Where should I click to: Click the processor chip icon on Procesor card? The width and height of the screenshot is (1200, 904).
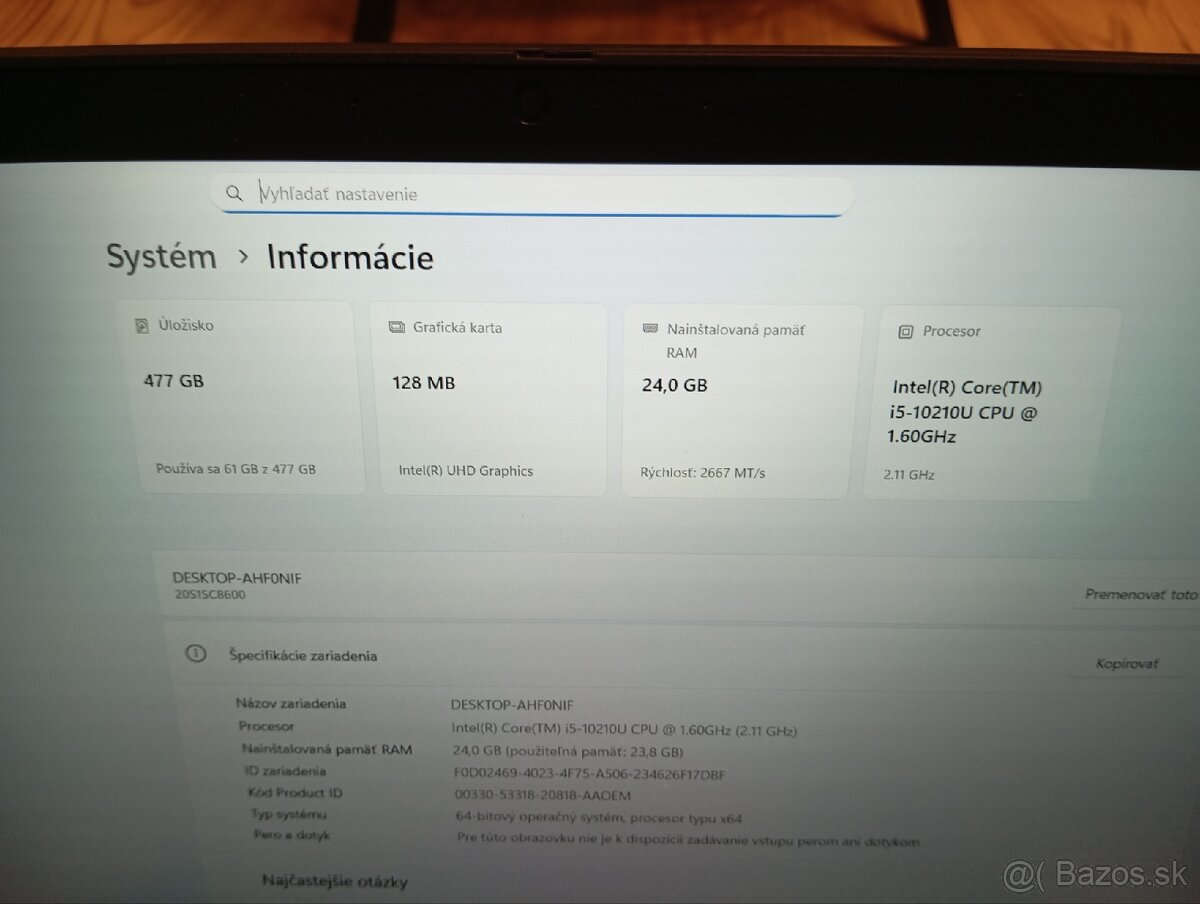[906, 330]
